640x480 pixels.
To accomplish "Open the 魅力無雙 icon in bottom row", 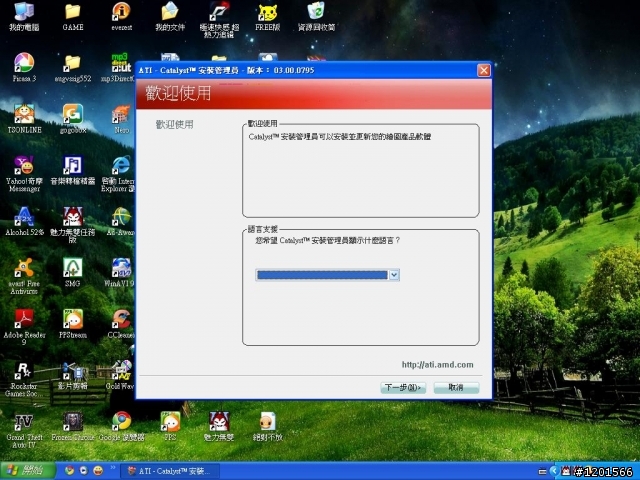I will (219, 427).
